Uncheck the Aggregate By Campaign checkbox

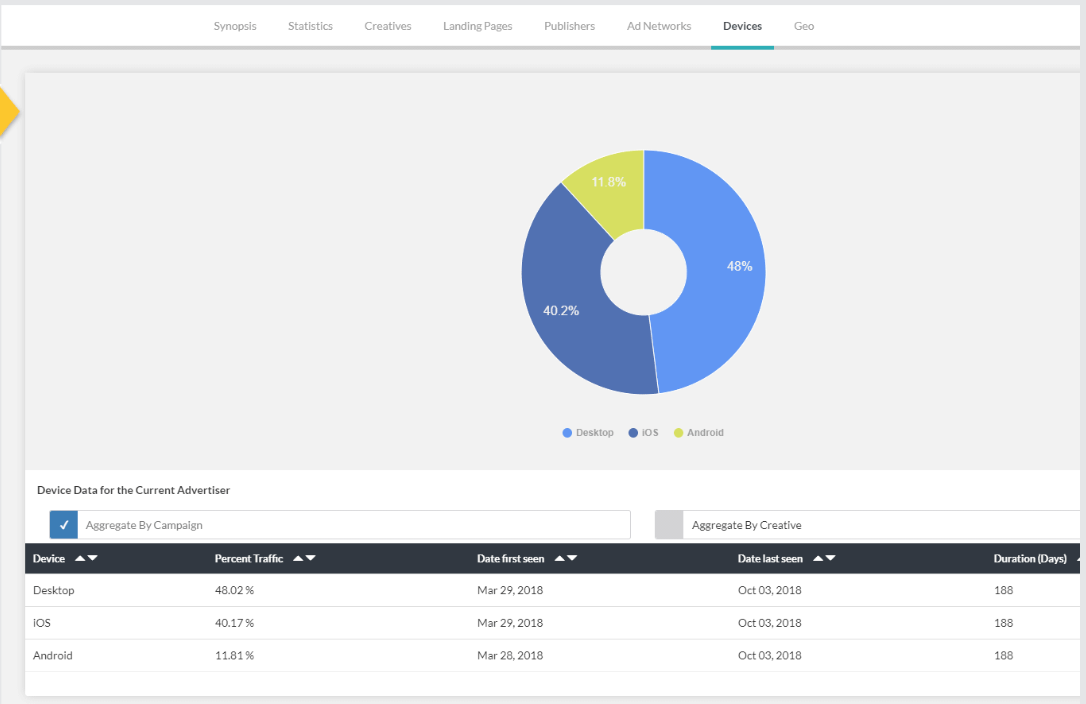64,525
